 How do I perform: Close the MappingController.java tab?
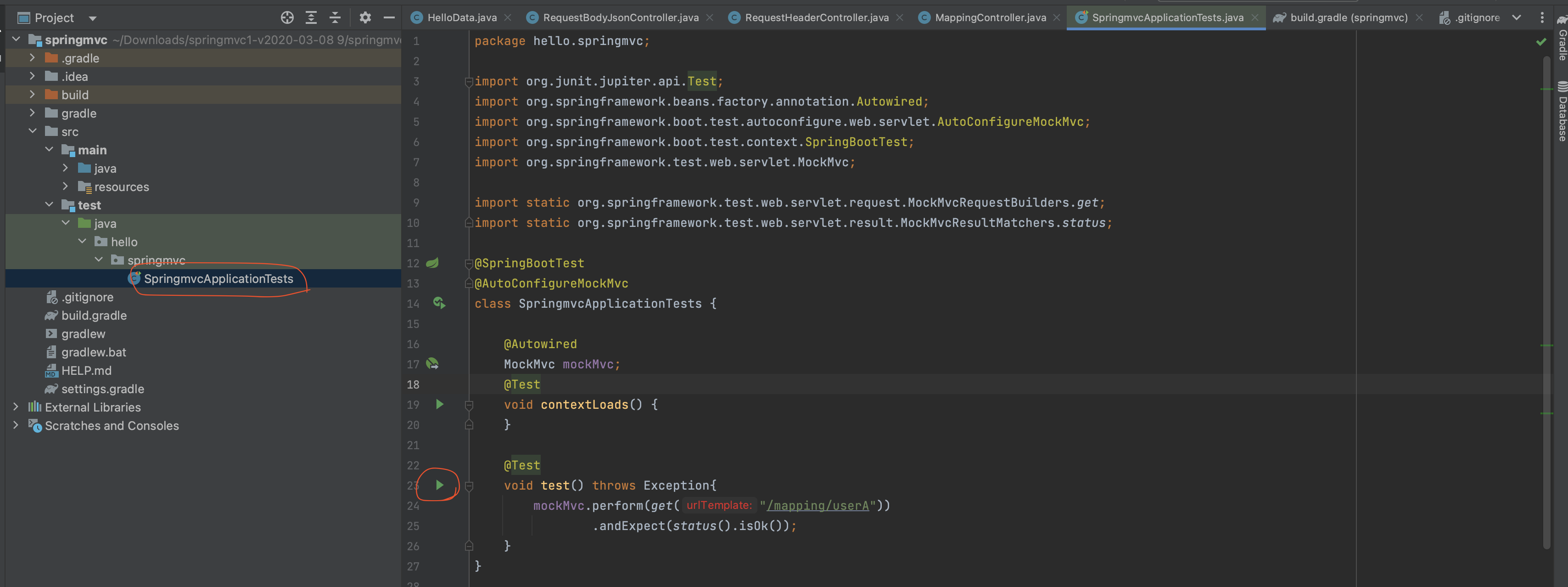(x=1057, y=17)
